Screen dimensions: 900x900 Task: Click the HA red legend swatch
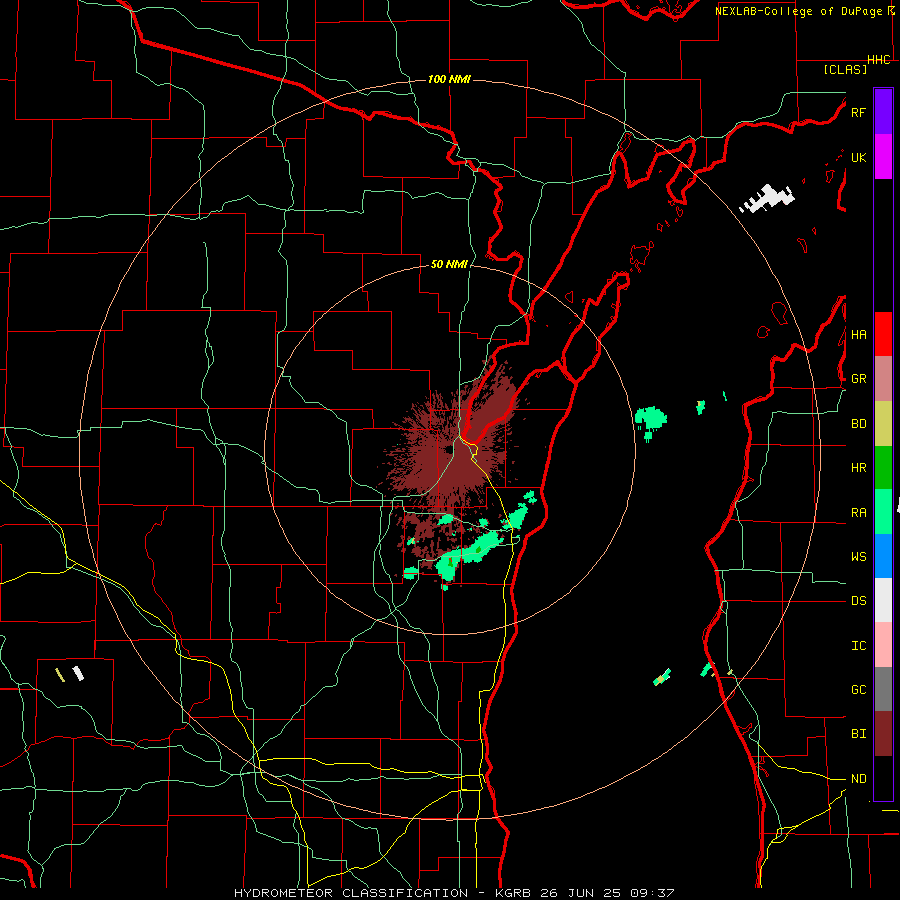click(x=883, y=334)
